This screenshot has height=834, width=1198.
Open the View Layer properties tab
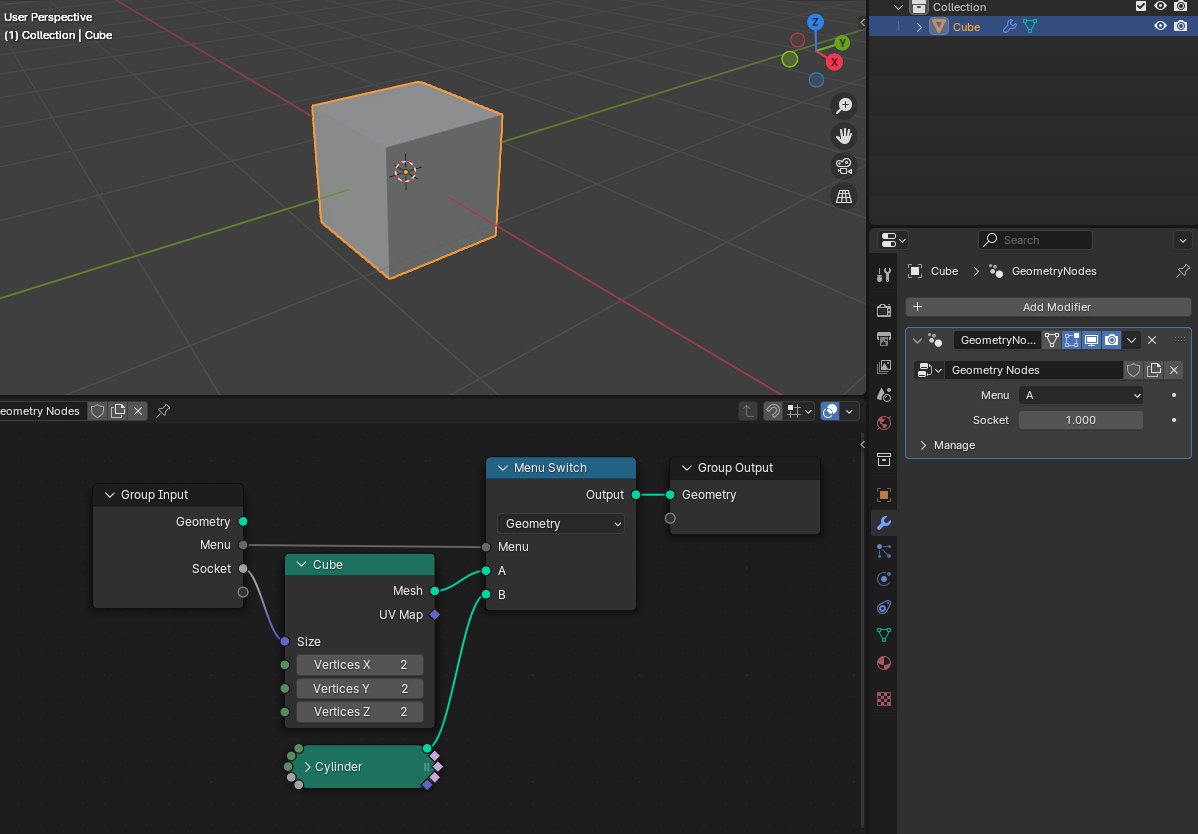(884, 367)
